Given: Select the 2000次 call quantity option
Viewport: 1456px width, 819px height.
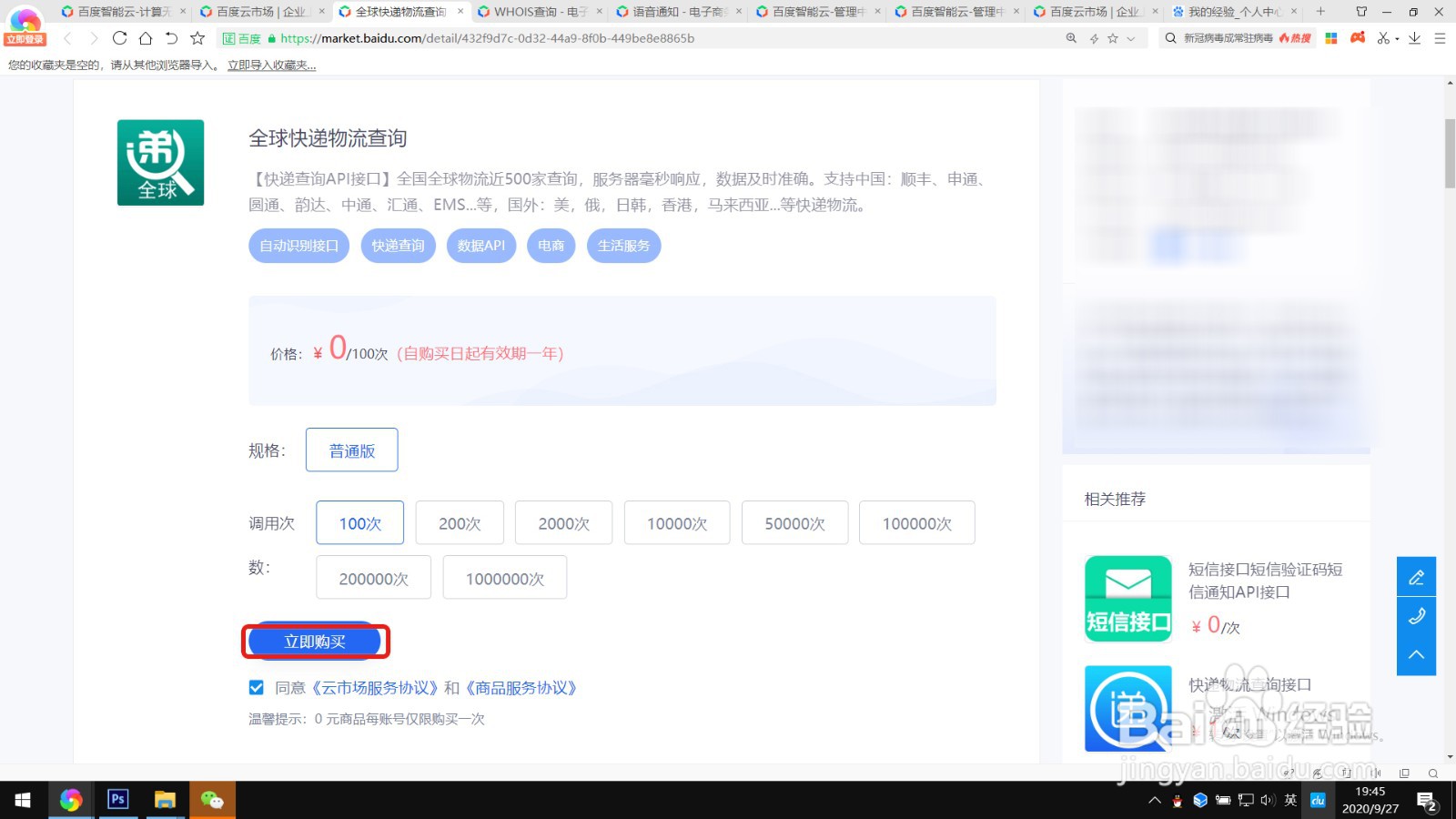Looking at the screenshot, I should [x=563, y=522].
